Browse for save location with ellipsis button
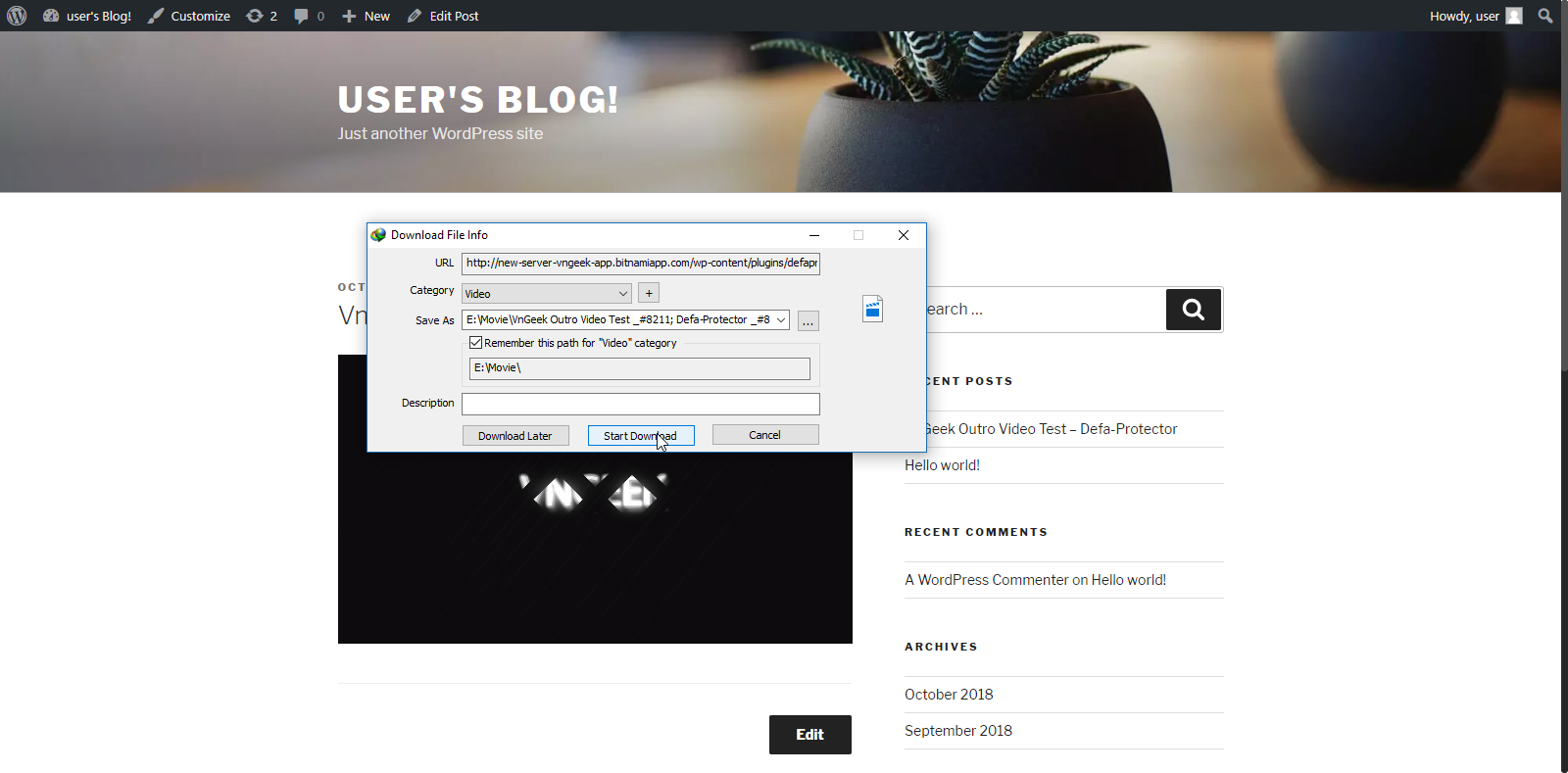 click(x=808, y=321)
